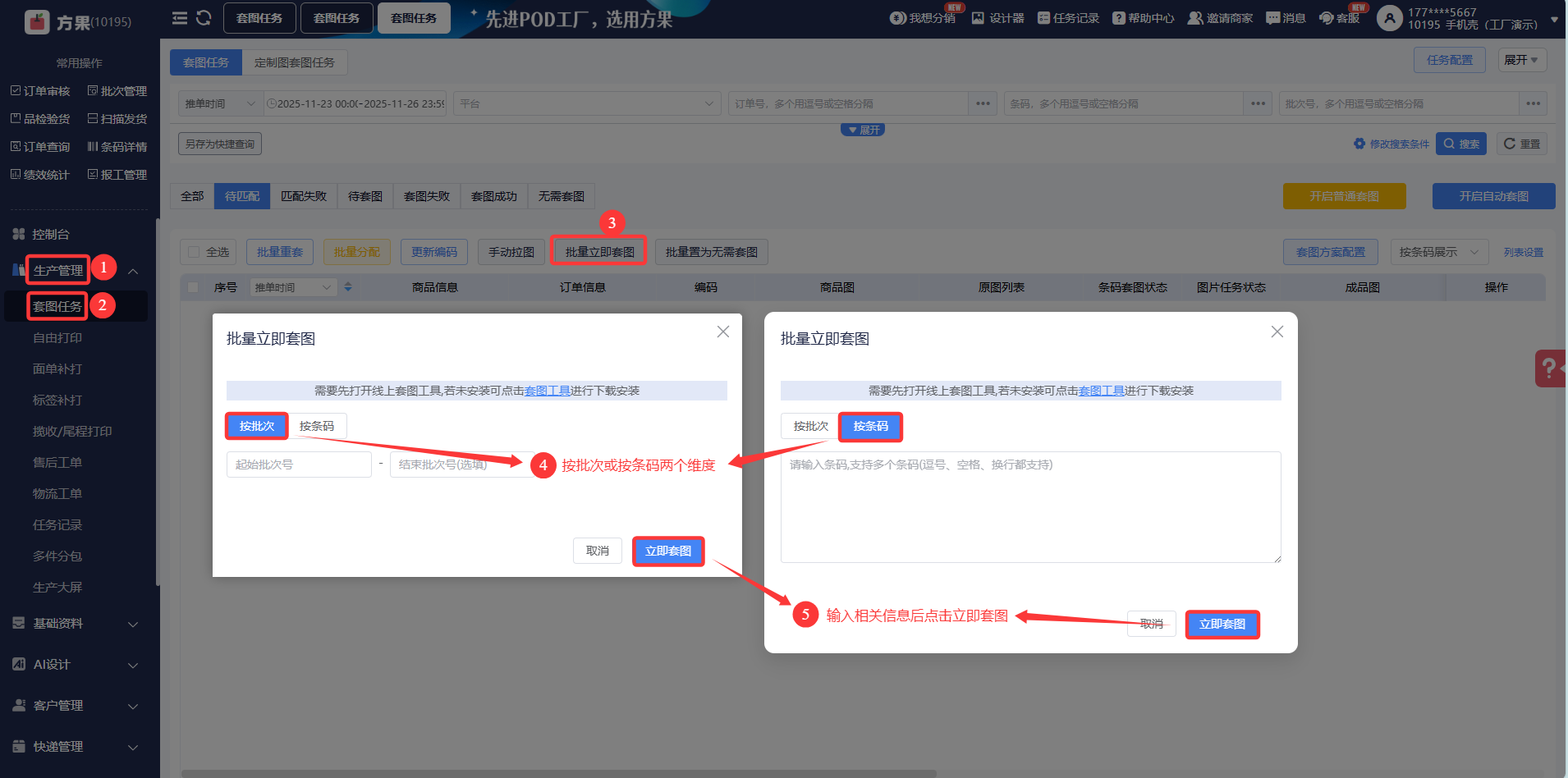Select 按批次 in the dialog with the barcode textarea
Viewport: 1568px width, 778px height.
click(810, 426)
